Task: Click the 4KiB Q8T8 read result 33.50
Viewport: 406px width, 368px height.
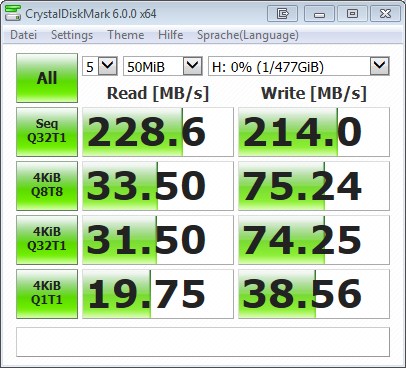Action: tap(158, 186)
